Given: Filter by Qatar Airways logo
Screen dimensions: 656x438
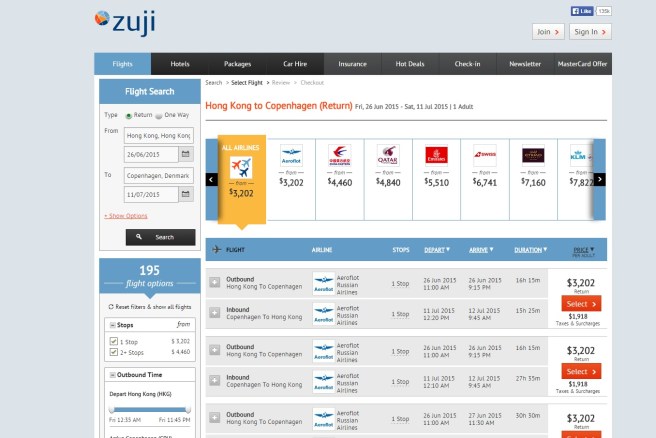Looking at the screenshot, I should pyautogui.click(x=388, y=155).
